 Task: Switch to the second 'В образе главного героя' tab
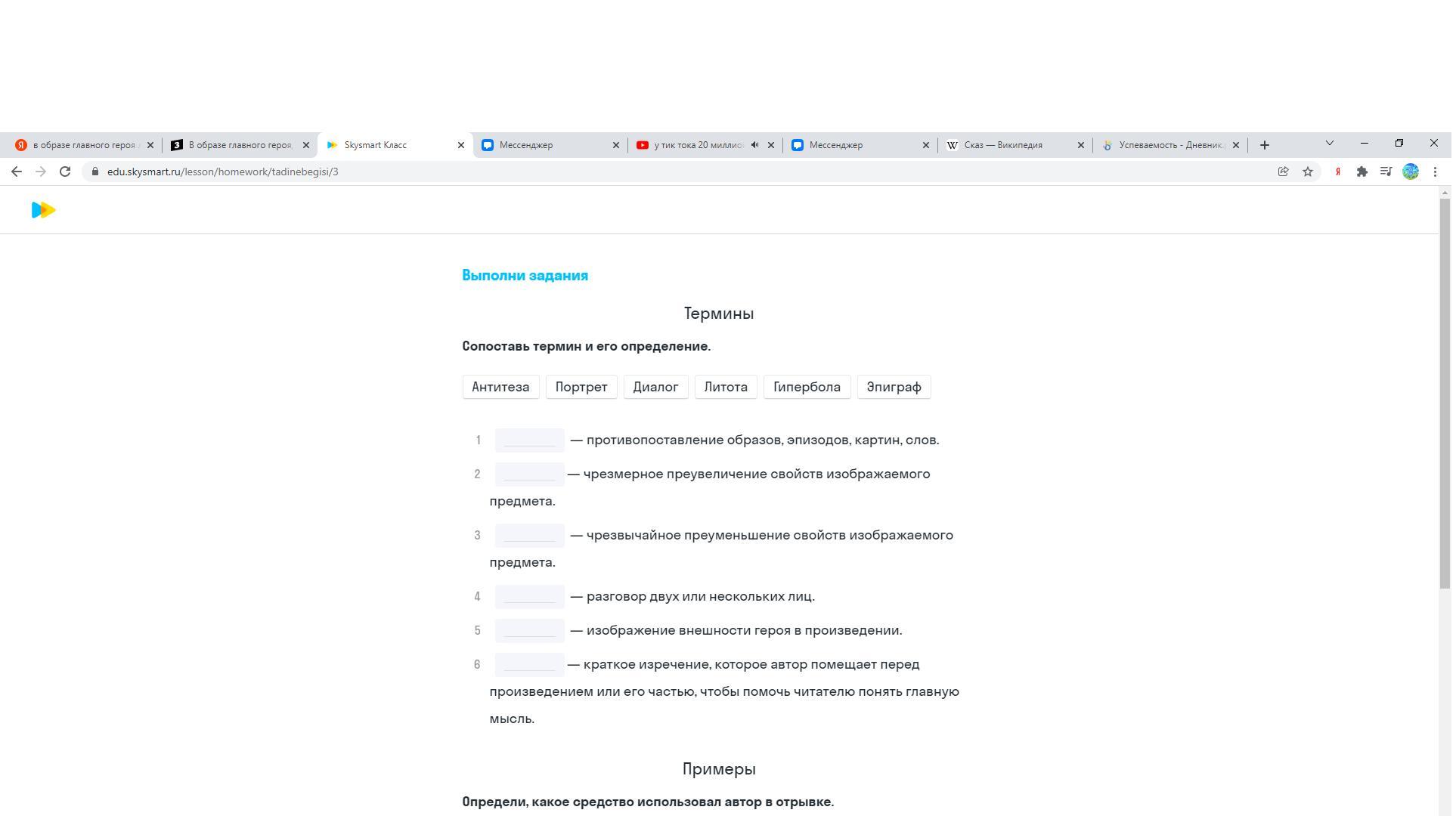(x=240, y=145)
